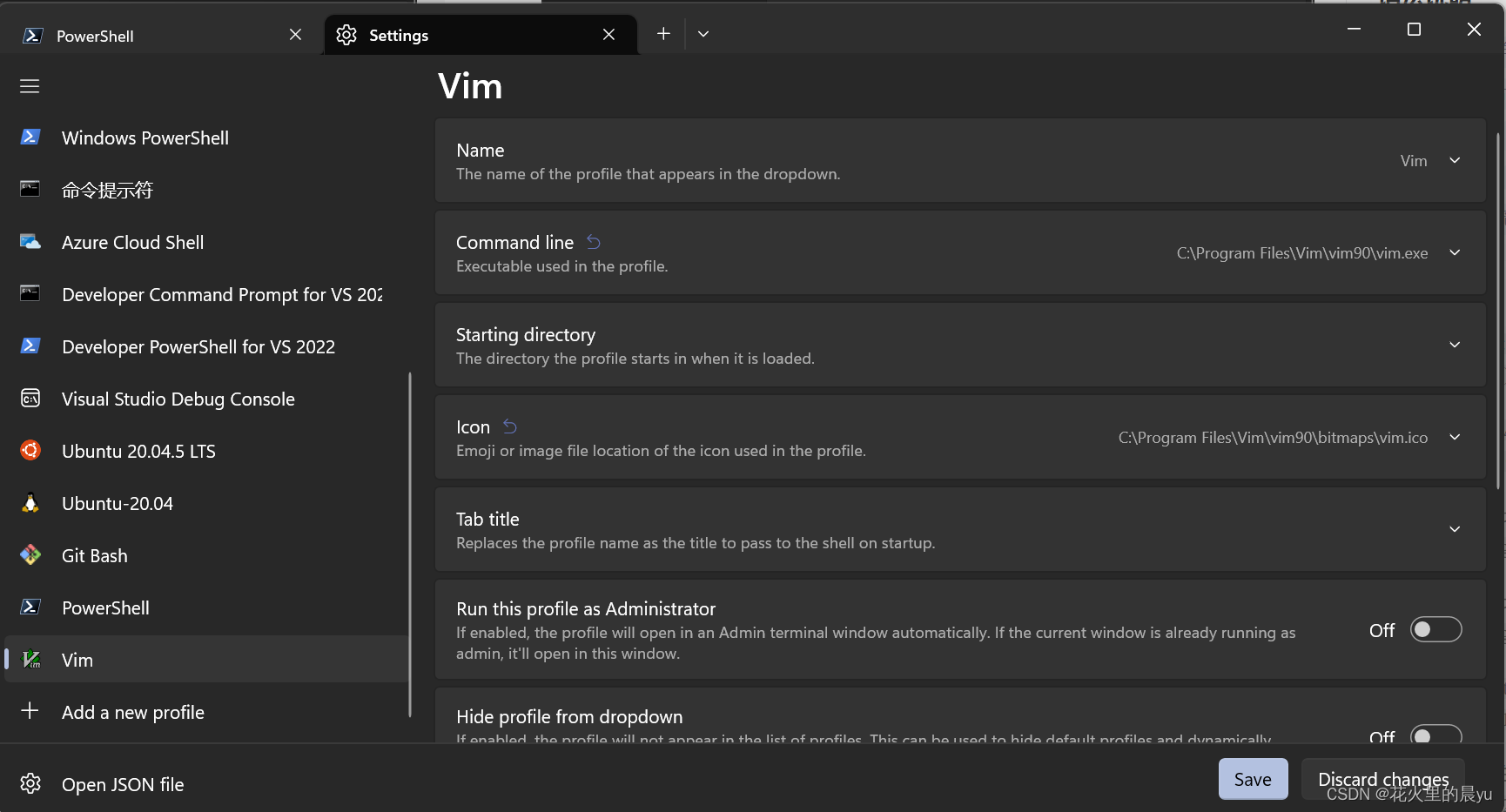
Task: Select Git Bash profile
Action: click(x=207, y=555)
